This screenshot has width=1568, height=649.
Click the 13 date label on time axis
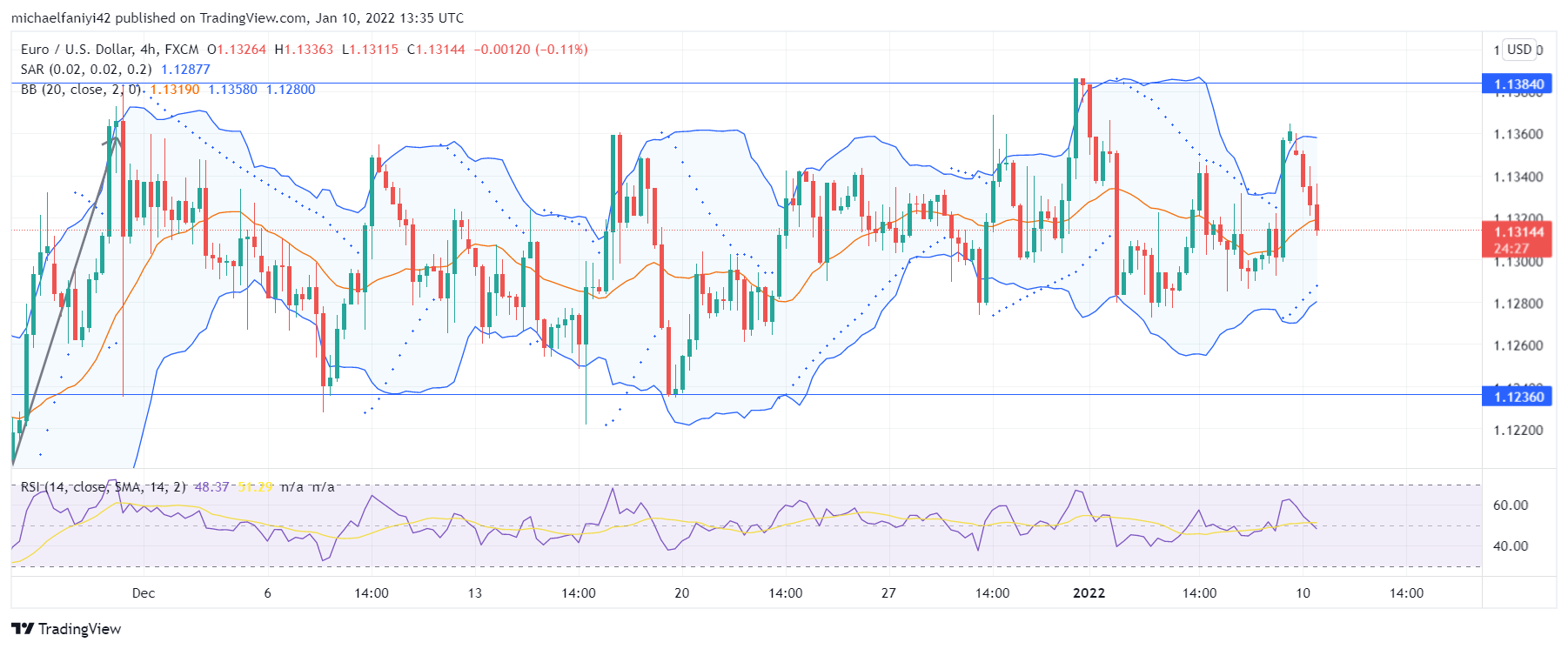(x=474, y=593)
